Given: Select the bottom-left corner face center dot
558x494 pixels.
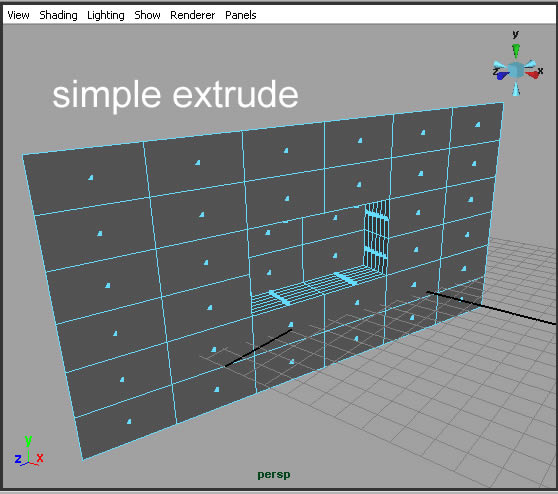Looking at the screenshot, I should pyautogui.click(x=129, y=421).
